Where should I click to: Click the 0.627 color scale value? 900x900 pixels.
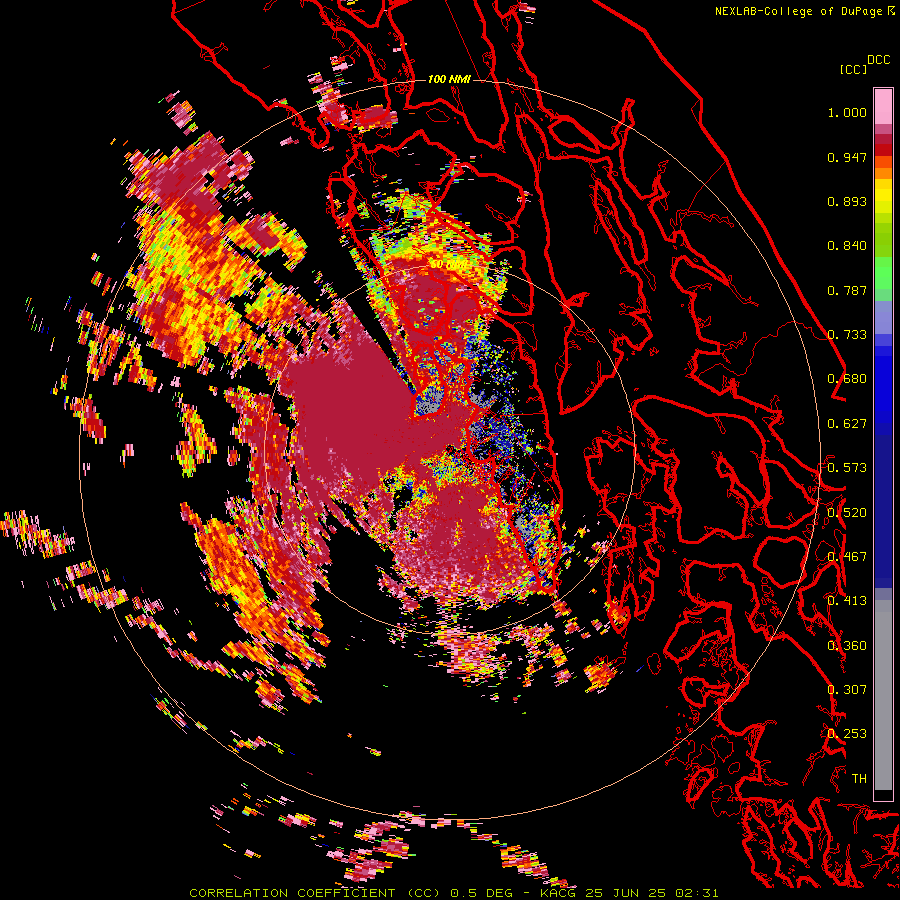click(x=847, y=424)
